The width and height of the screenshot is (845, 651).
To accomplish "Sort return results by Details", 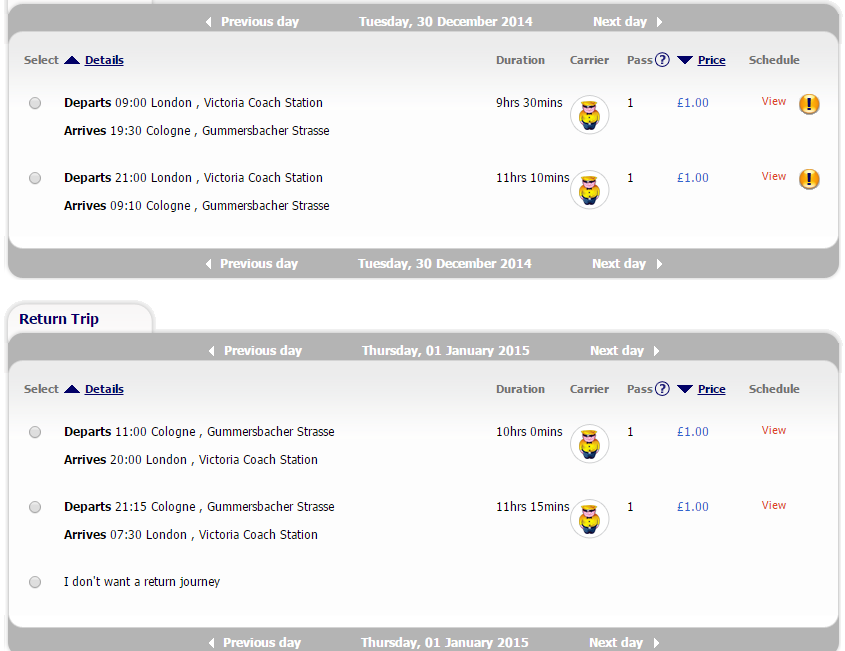I will (x=104, y=389).
